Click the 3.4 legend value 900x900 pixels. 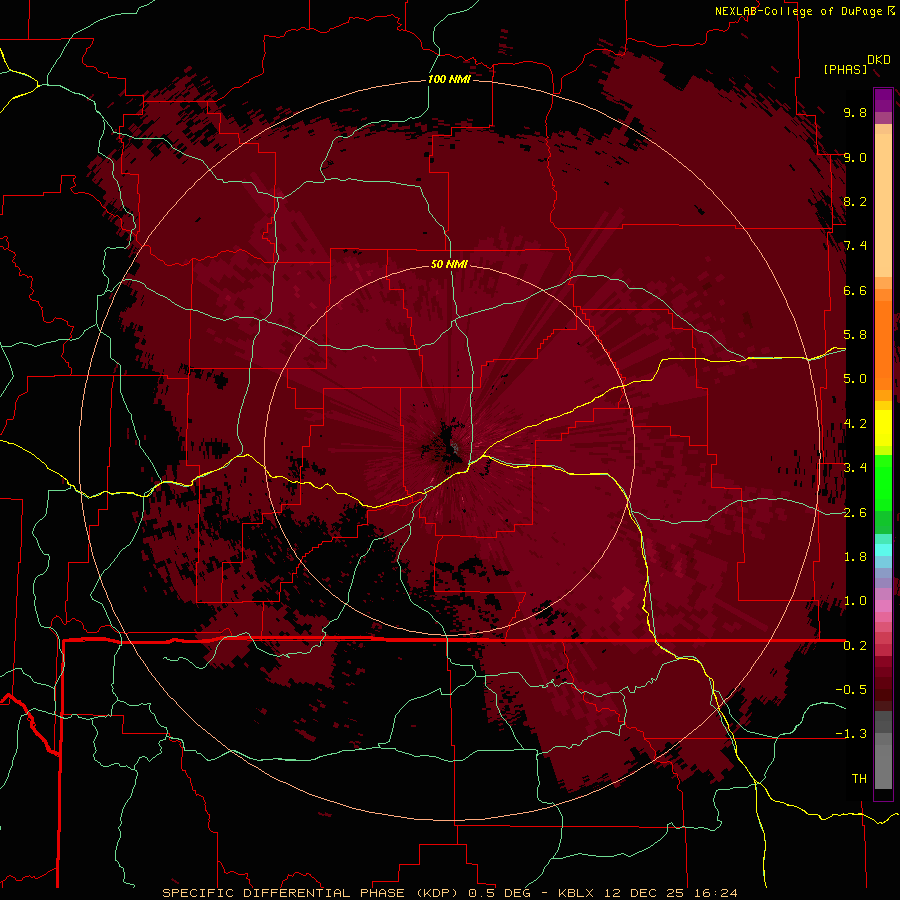coord(855,468)
